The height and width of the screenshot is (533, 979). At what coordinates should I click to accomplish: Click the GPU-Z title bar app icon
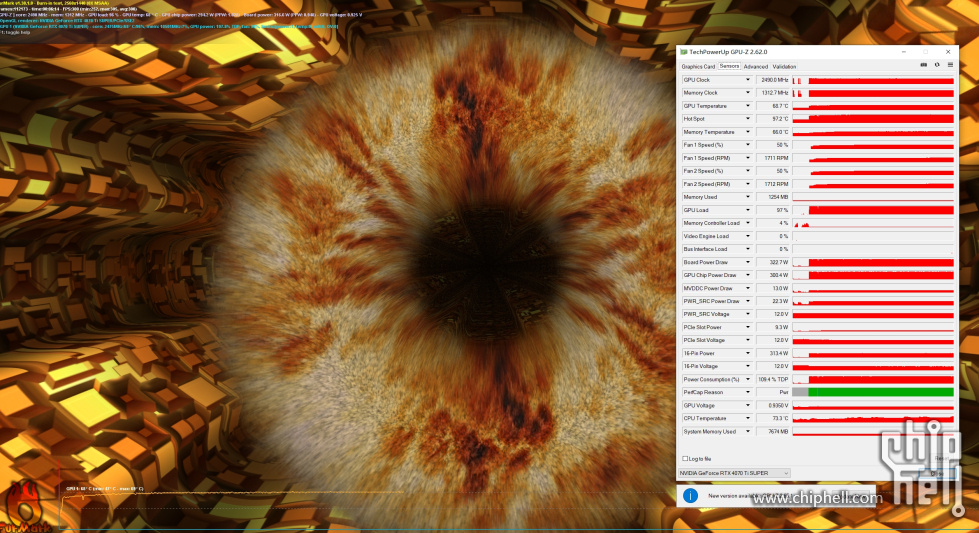click(684, 52)
